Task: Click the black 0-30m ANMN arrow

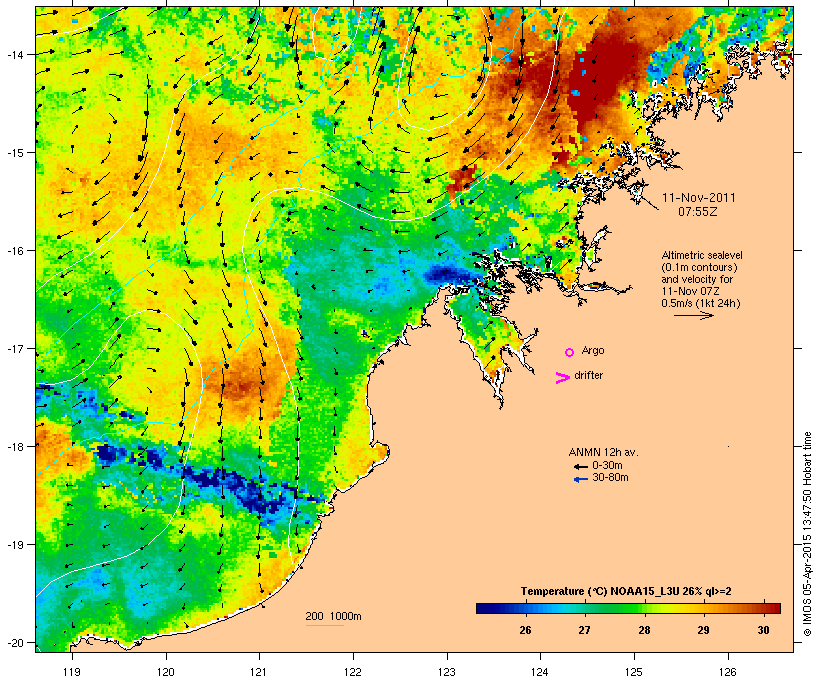Action: [x=580, y=467]
